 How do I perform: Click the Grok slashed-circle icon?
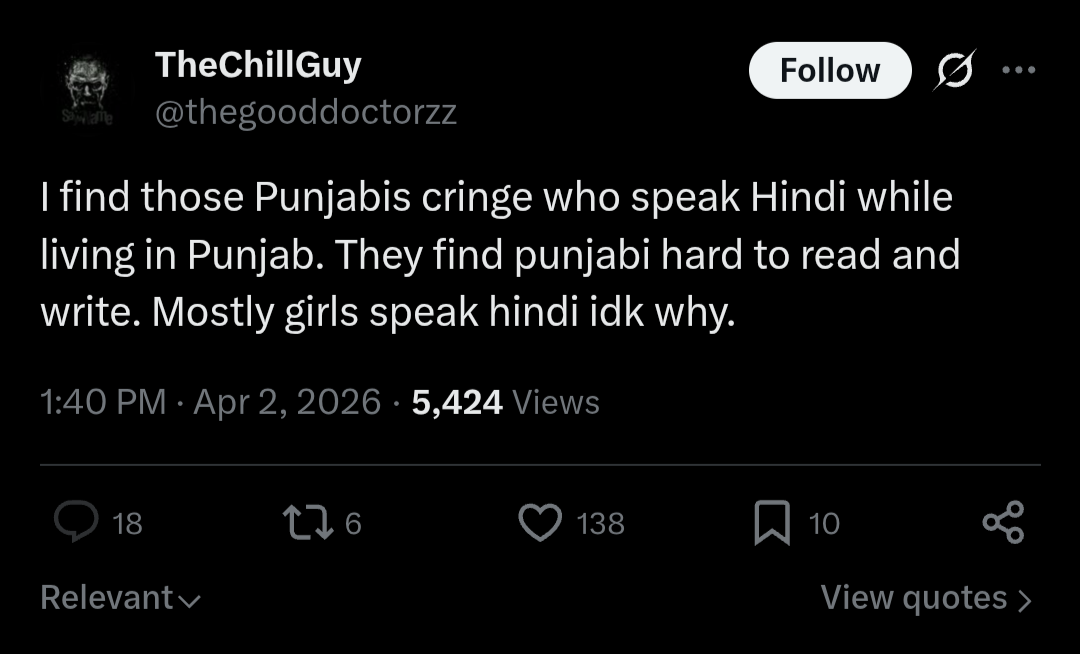[953, 71]
